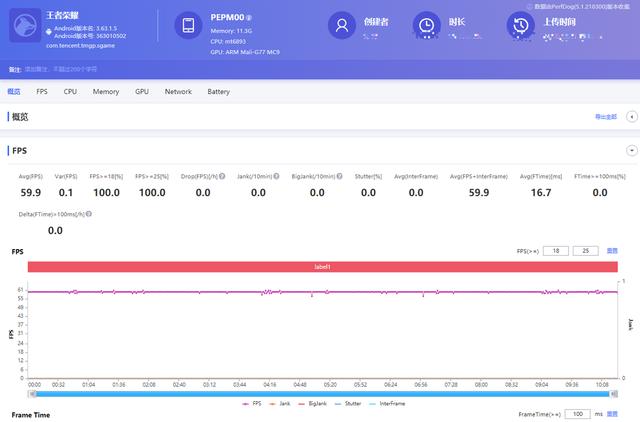Click the Var(FPS) value 0.1
The height and width of the screenshot is (422, 640).
point(66,193)
